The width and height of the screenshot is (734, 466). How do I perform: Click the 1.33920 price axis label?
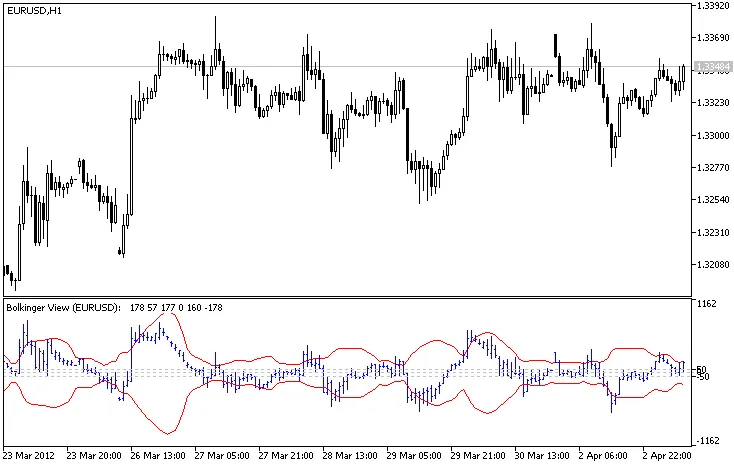pos(713,6)
